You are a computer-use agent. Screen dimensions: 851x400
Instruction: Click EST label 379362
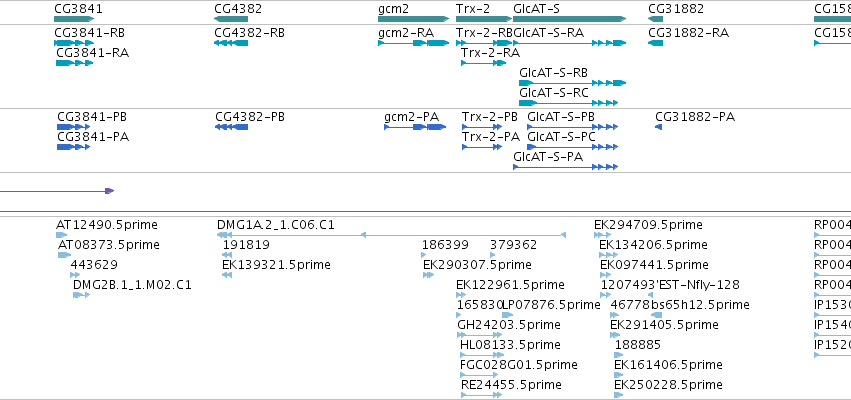tap(513, 245)
